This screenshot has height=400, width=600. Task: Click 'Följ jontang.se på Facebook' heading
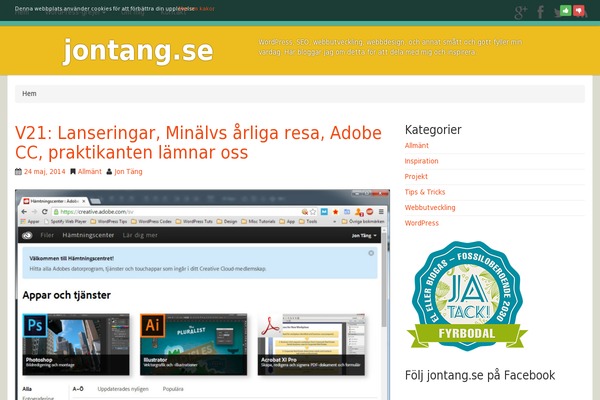(x=480, y=375)
